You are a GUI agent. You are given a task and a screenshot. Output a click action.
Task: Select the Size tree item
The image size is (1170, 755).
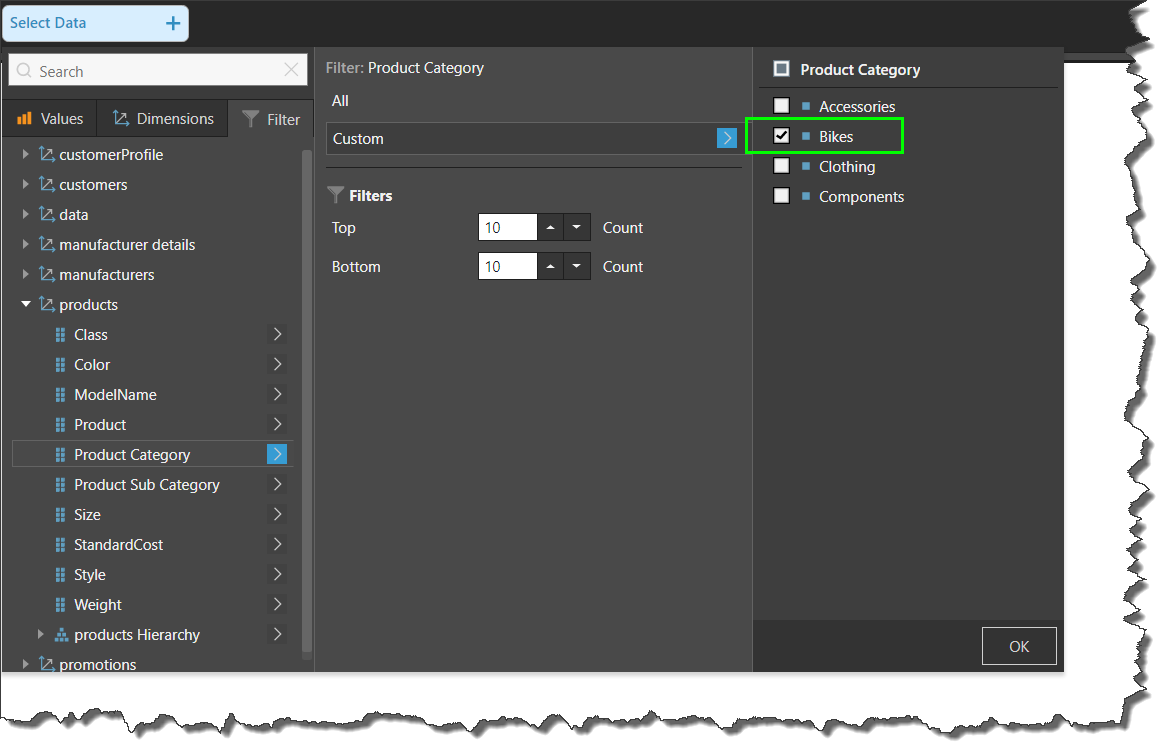tap(87, 515)
